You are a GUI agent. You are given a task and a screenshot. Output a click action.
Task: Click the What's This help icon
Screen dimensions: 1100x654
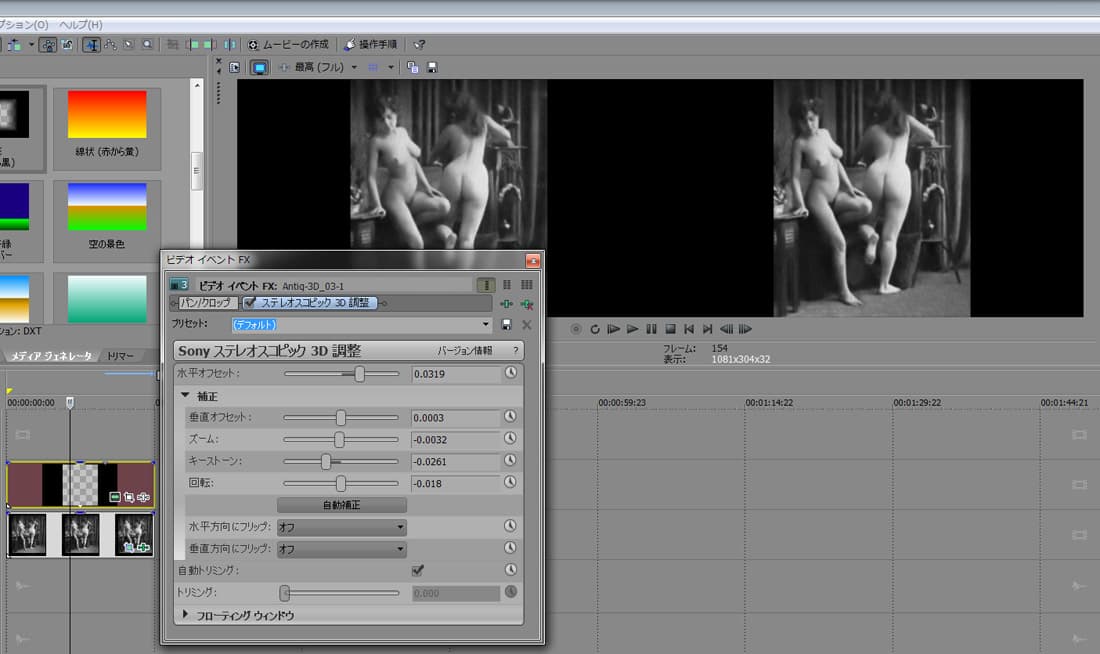[x=419, y=44]
